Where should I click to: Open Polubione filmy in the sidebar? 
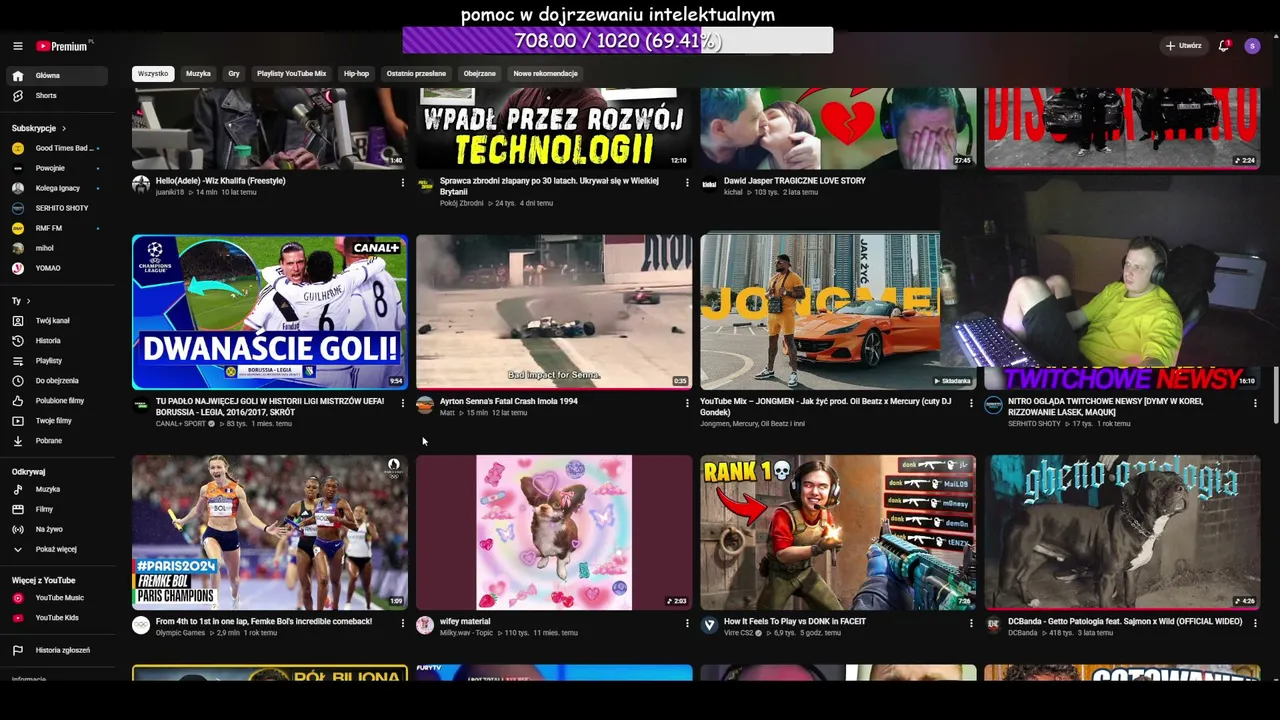59,401
